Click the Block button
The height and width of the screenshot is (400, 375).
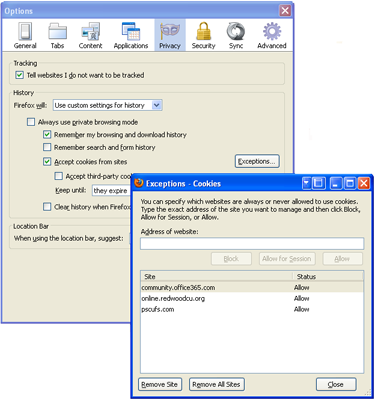click(231, 259)
